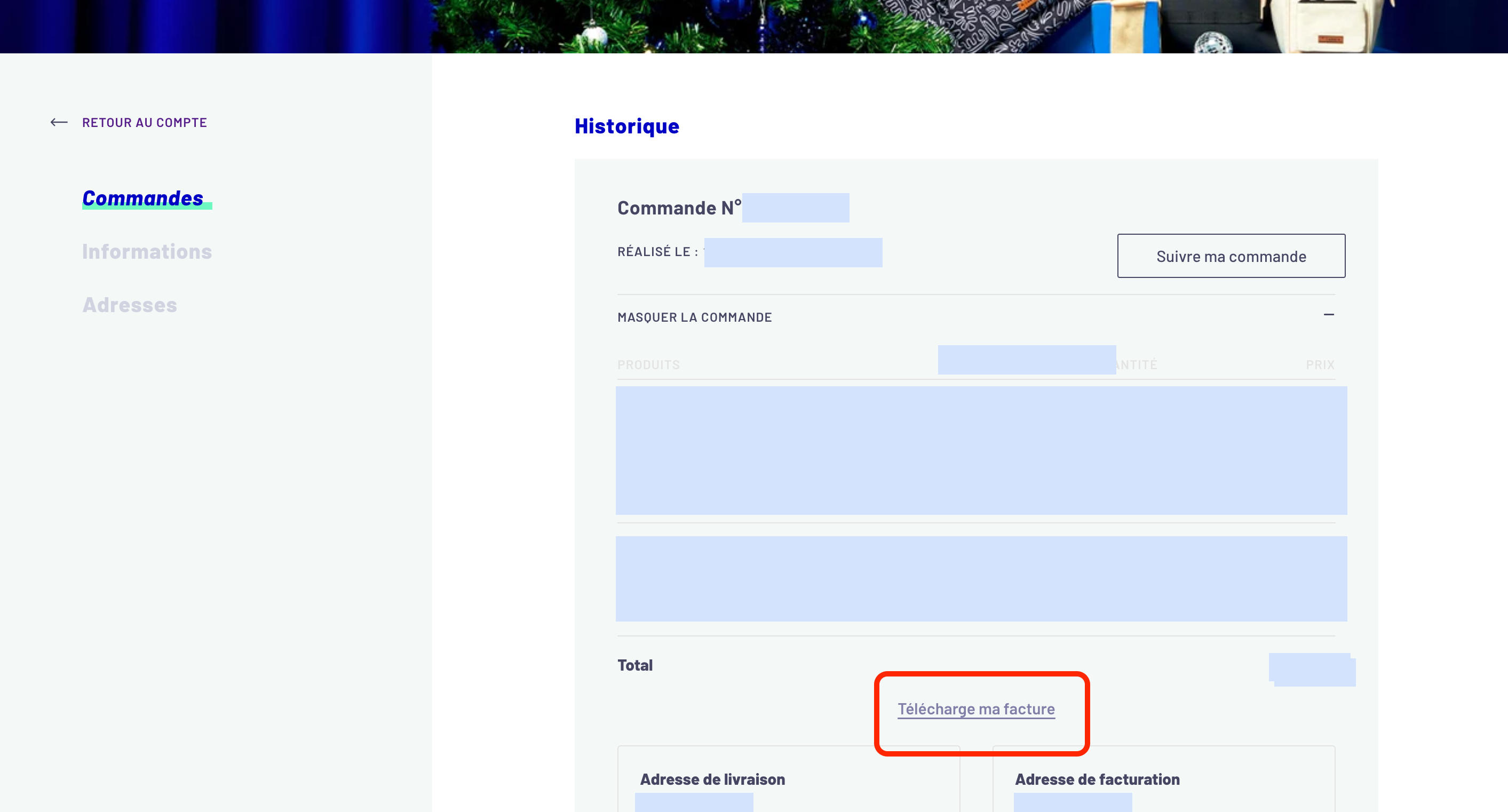Image resolution: width=1508 pixels, height=812 pixels.
Task: Click the Adresse de facturation heading
Action: click(1097, 779)
